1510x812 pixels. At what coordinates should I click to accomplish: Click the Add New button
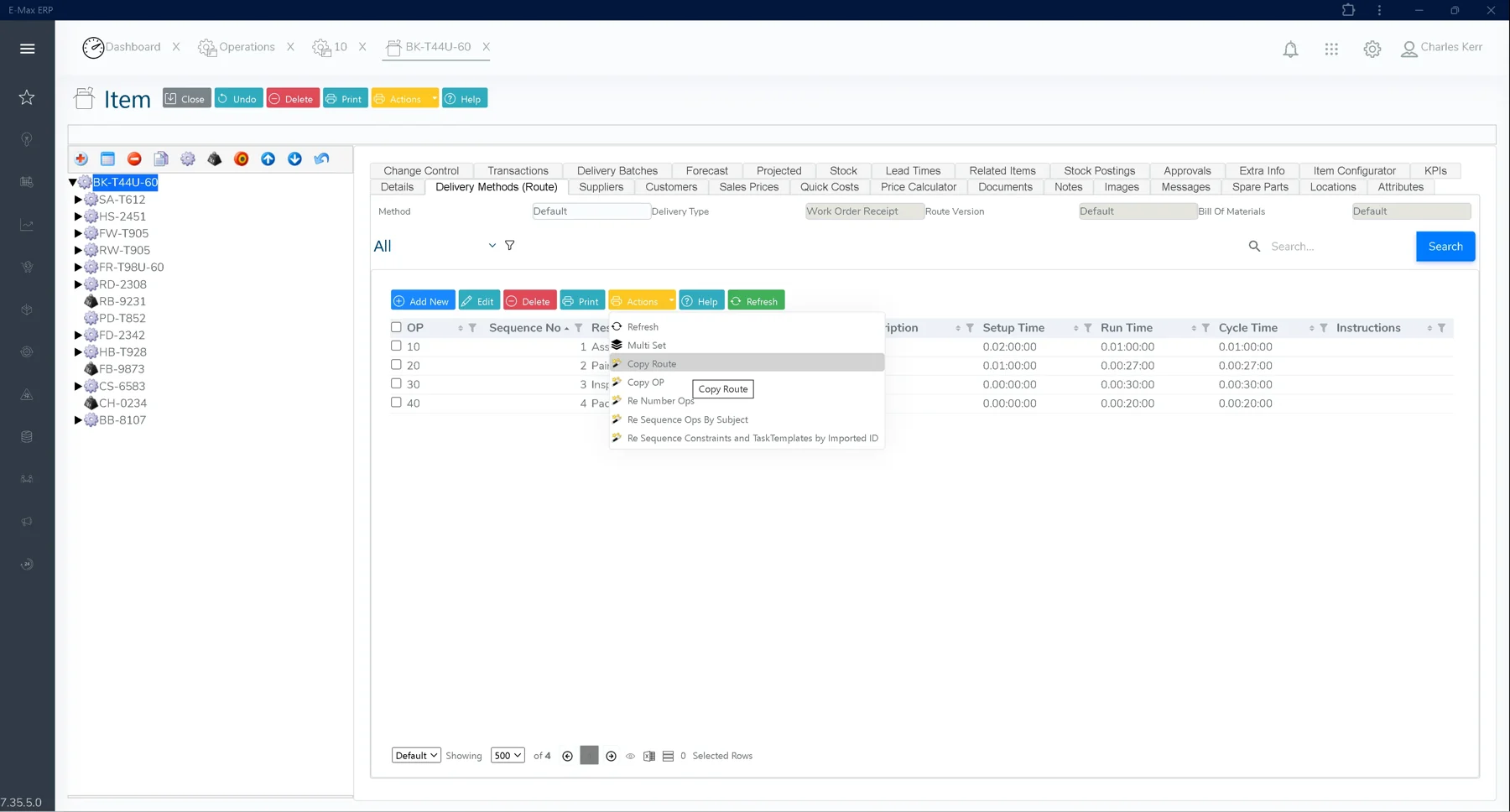pos(423,301)
